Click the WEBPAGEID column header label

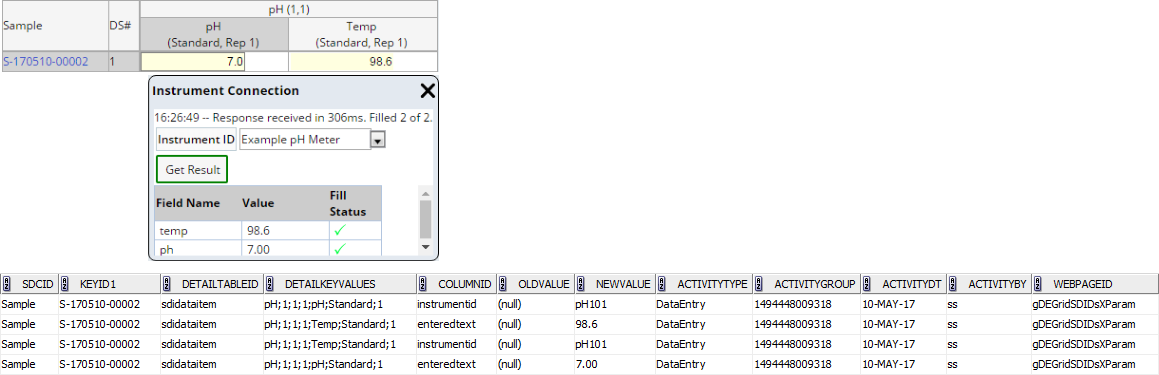1083,284
